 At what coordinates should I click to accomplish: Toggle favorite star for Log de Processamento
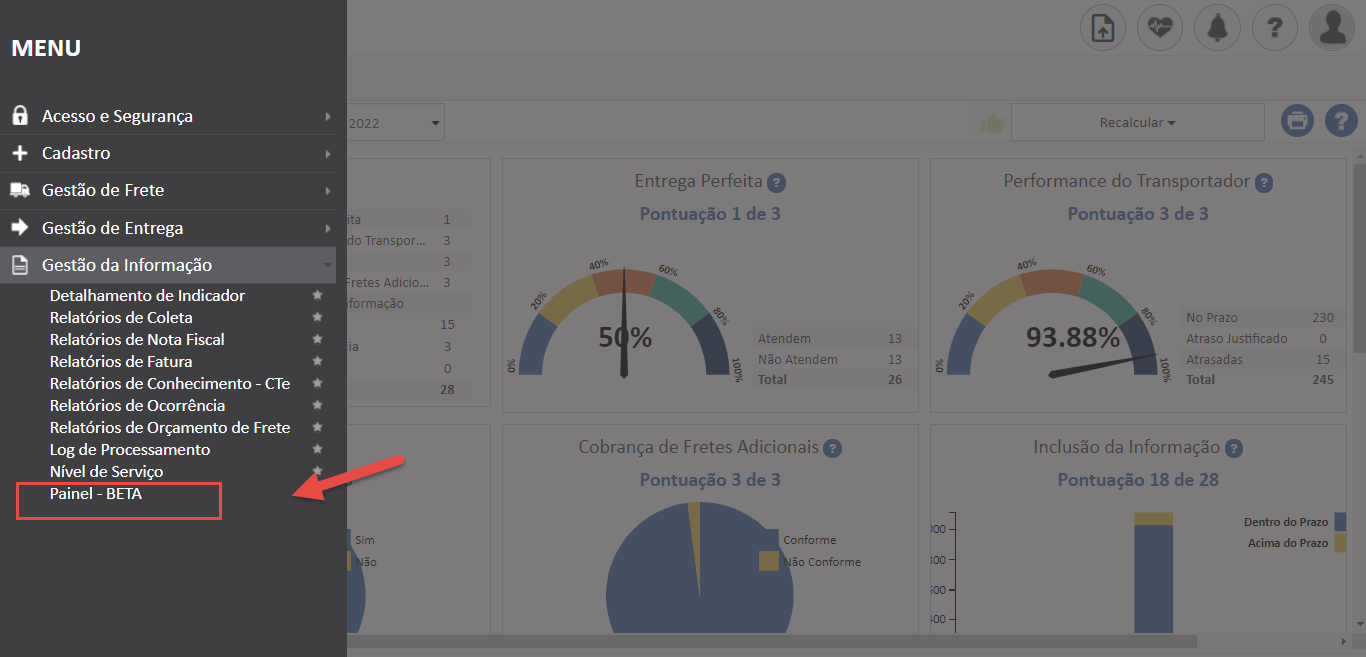click(x=318, y=449)
